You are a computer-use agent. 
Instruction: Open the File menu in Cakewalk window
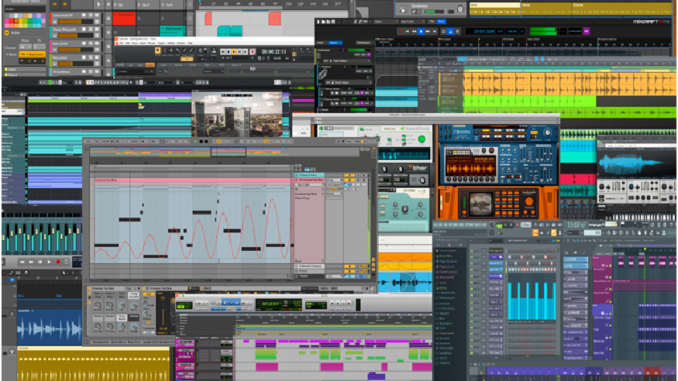coord(122,43)
